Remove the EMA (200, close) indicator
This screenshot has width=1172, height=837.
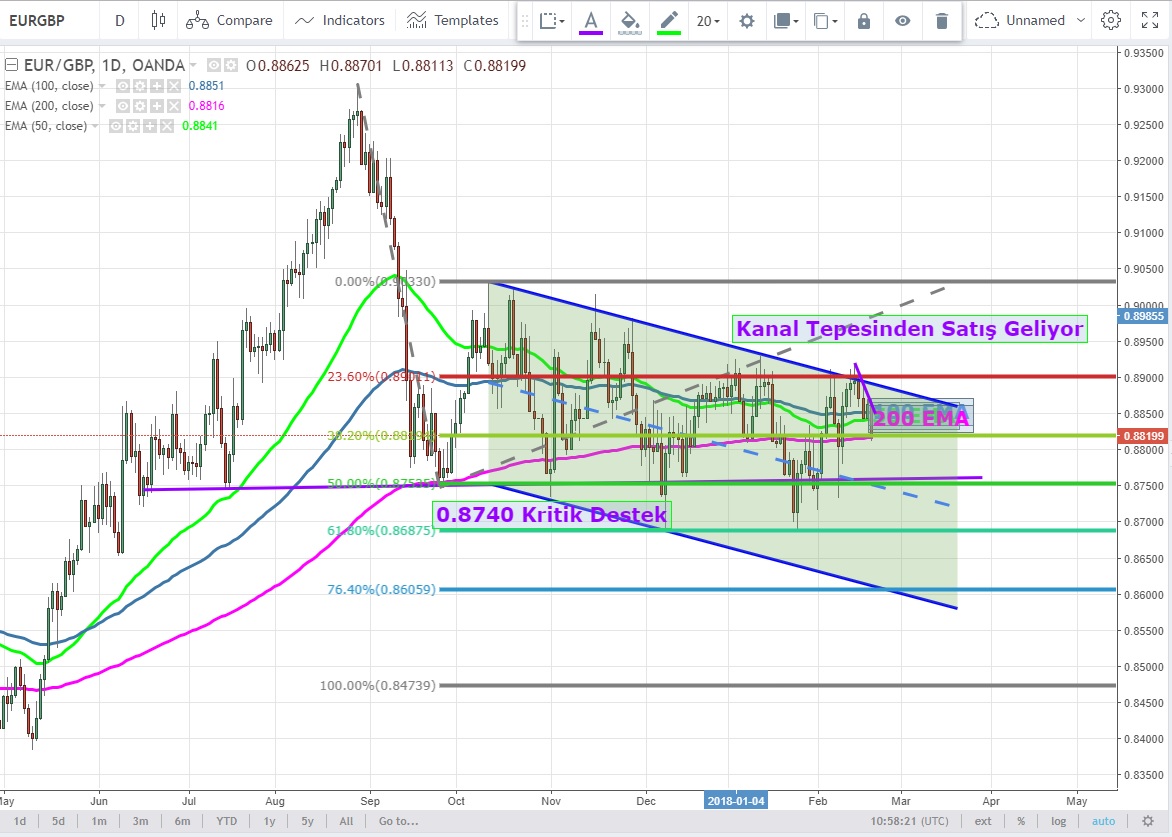(x=173, y=106)
